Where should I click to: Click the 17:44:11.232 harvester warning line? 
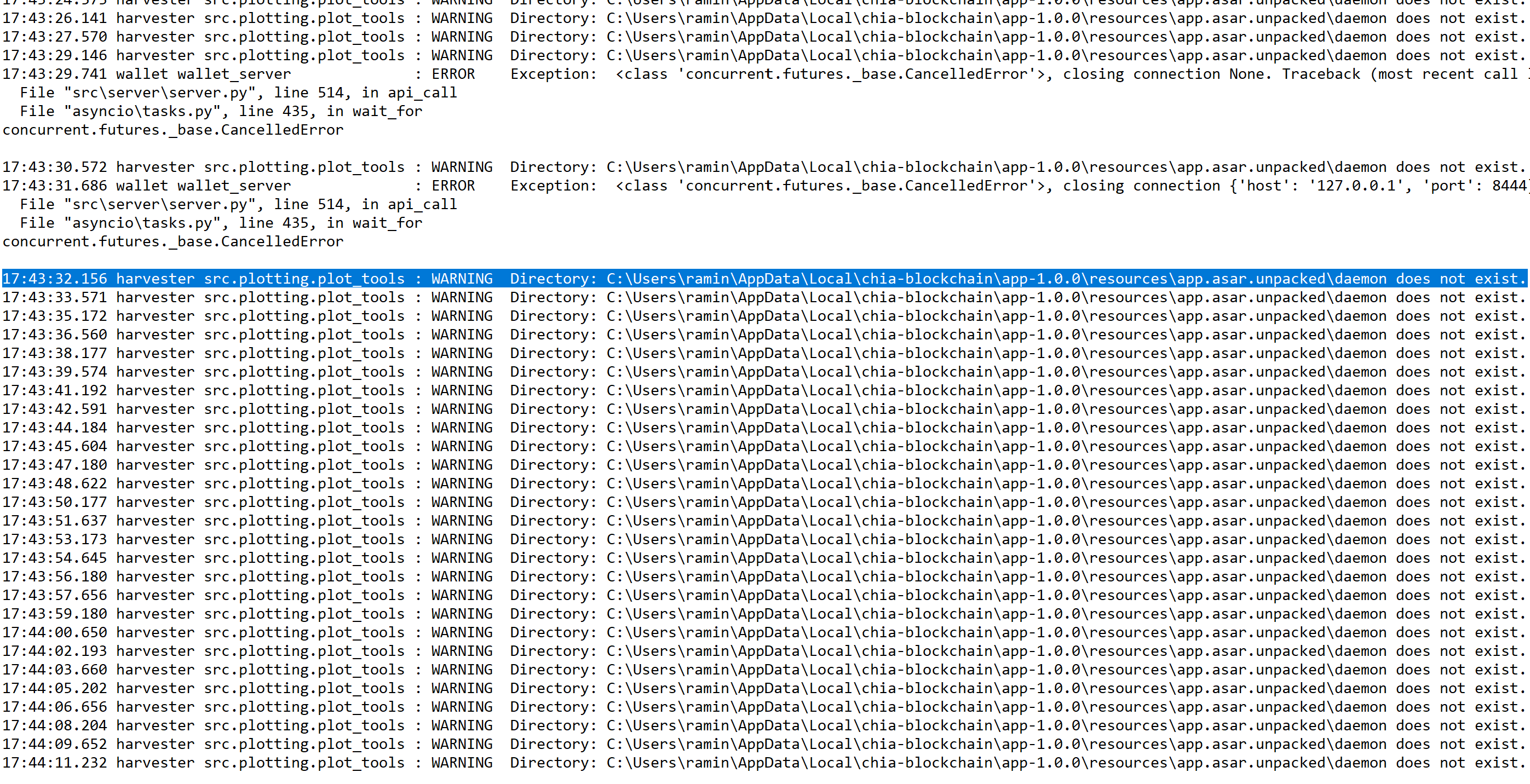(764, 763)
